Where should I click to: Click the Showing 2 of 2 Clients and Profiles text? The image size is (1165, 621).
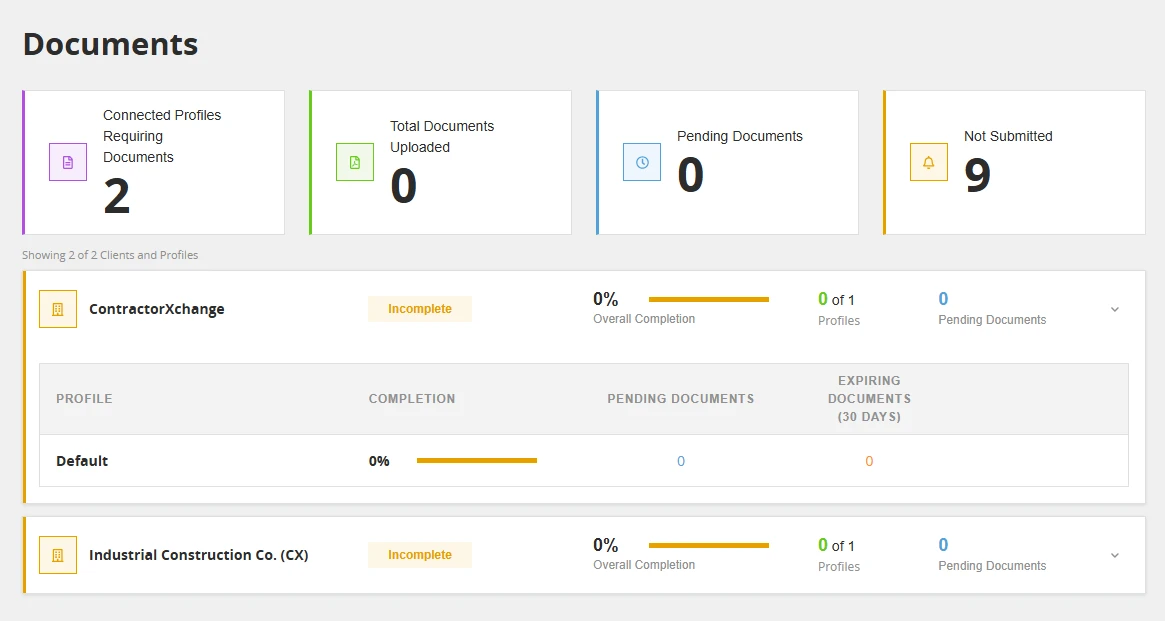tap(110, 255)
